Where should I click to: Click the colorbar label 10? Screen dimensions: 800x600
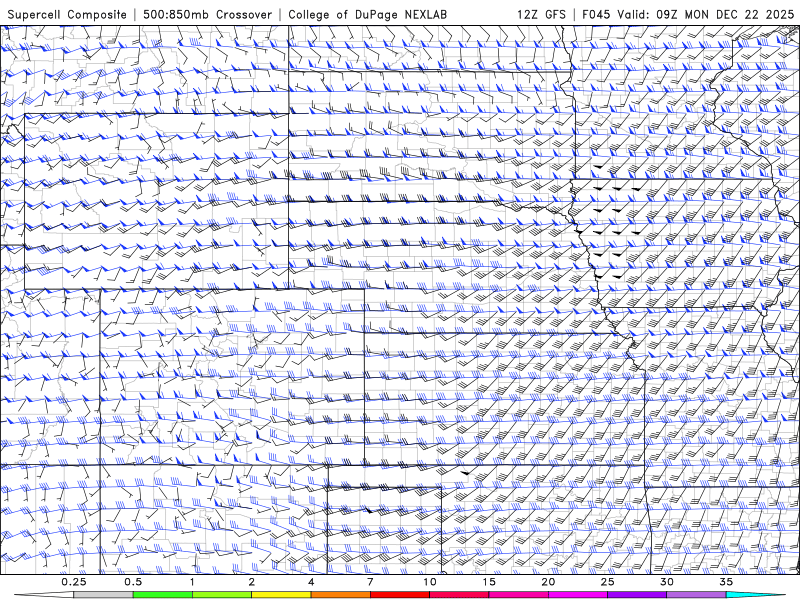430,582
